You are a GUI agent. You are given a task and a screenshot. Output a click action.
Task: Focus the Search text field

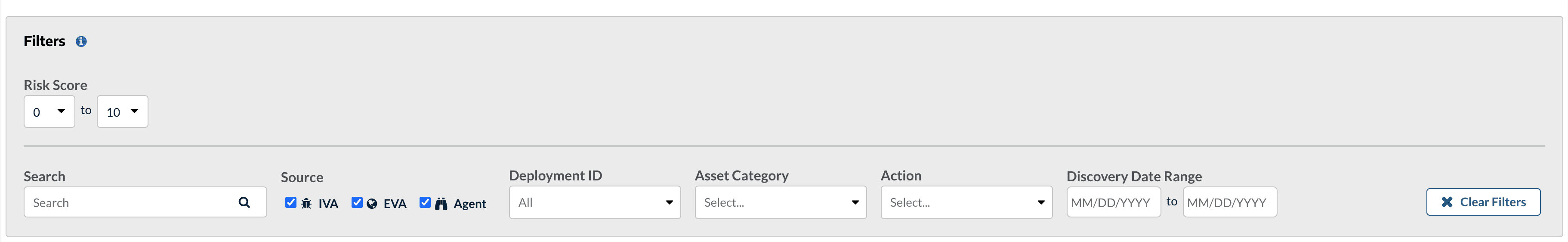click(x=145, y=202)
